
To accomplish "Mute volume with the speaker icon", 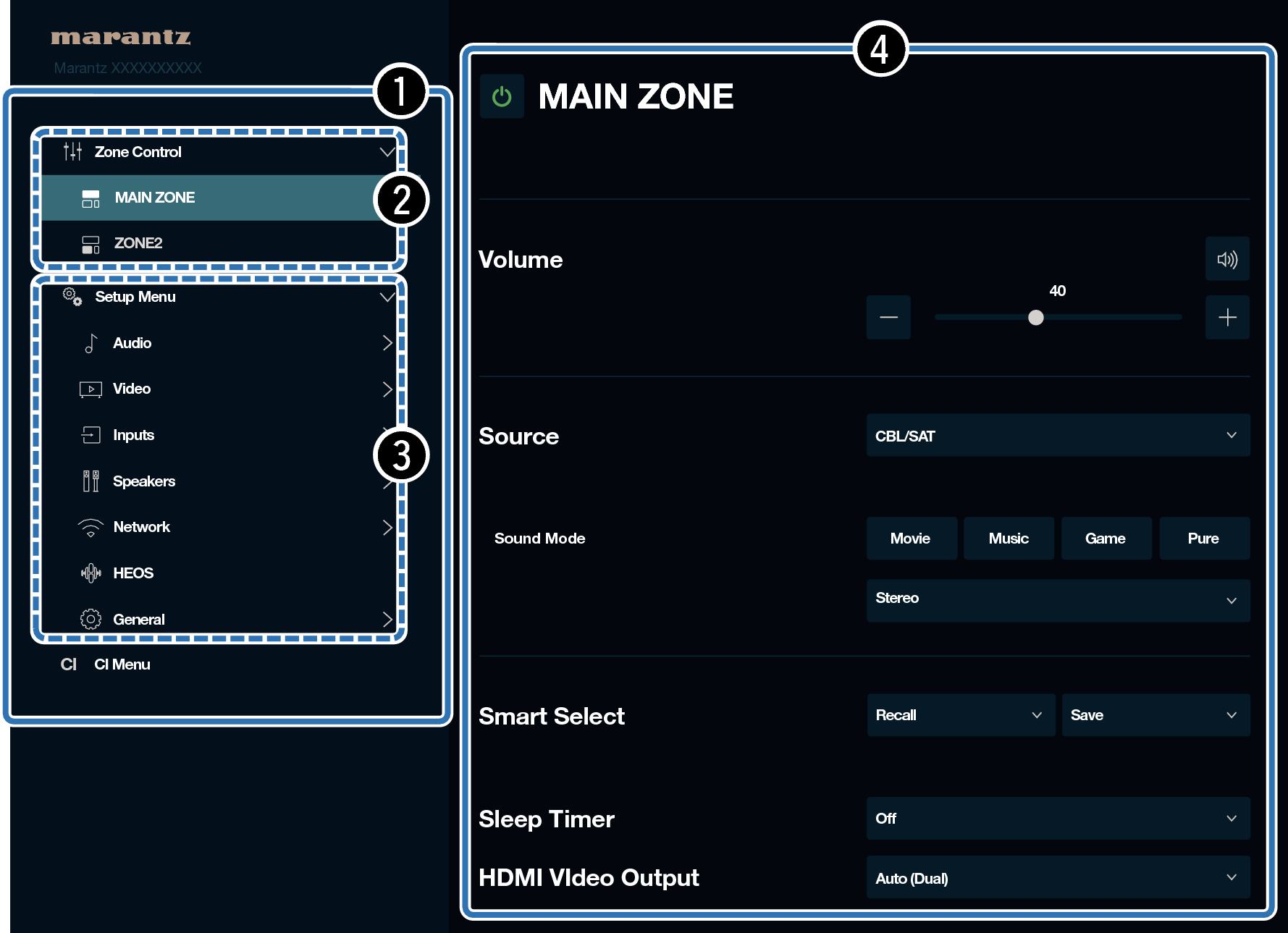I will [1226, 259].
